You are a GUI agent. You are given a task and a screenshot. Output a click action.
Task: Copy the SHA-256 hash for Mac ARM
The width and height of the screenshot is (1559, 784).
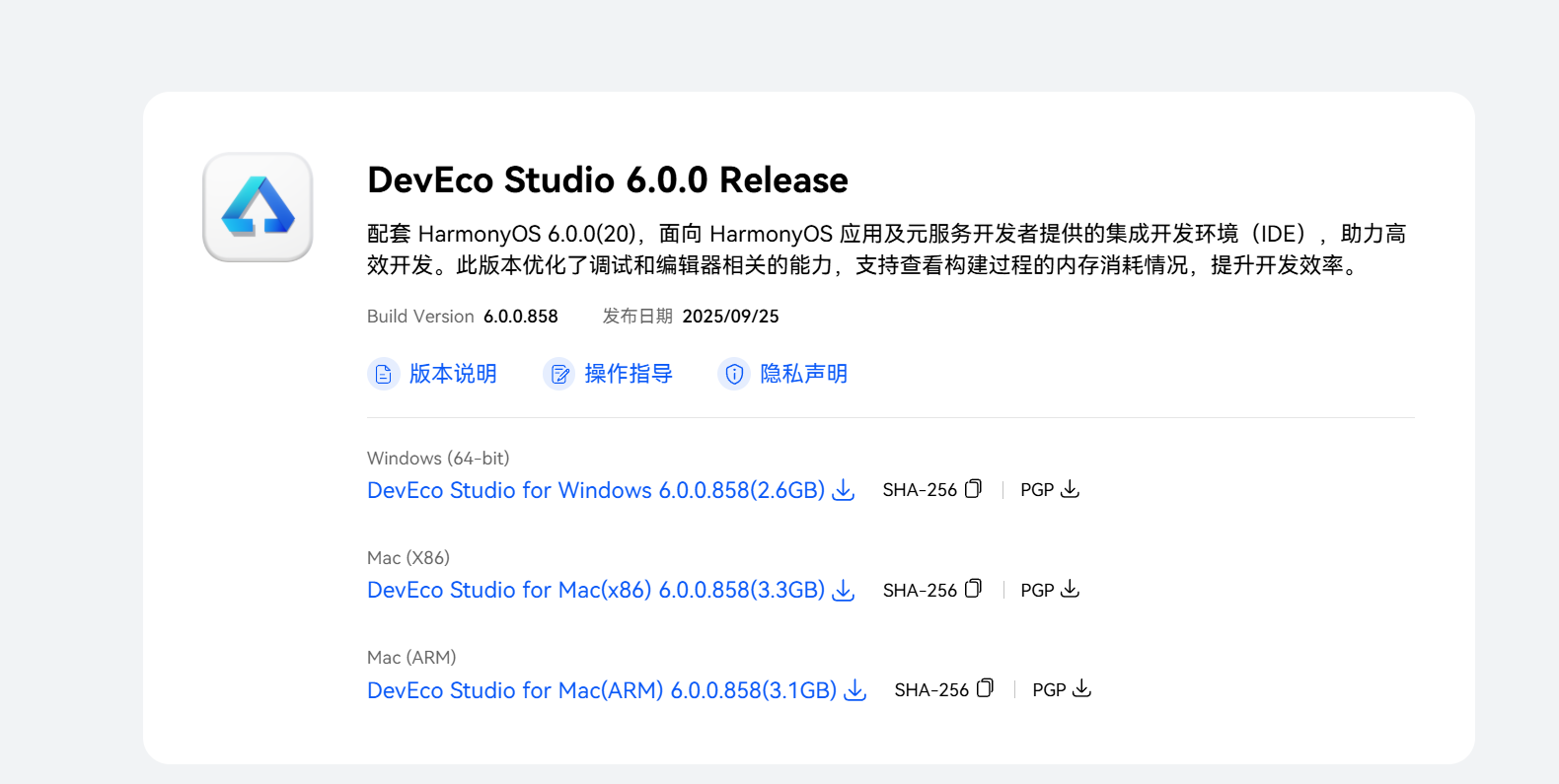click(985, 688)
